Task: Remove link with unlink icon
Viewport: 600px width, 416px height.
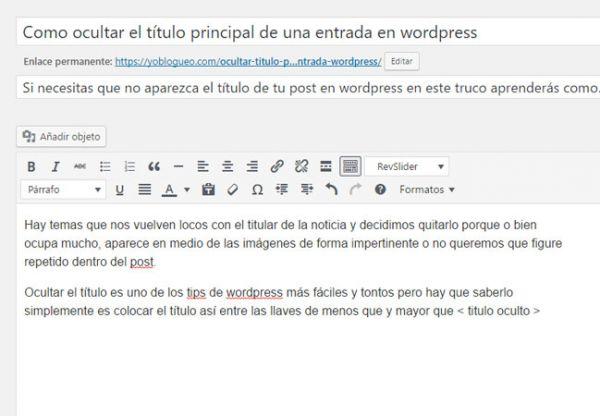Action: [x=301, y=166]
